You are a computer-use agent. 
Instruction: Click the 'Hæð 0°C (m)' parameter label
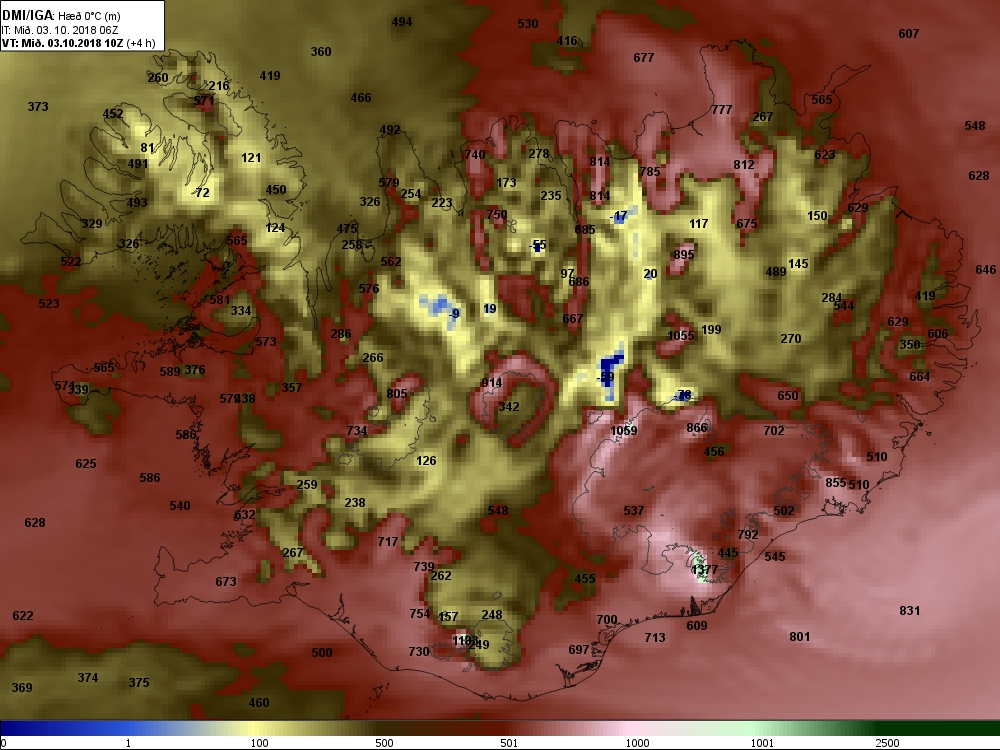[x=89, y=16]
